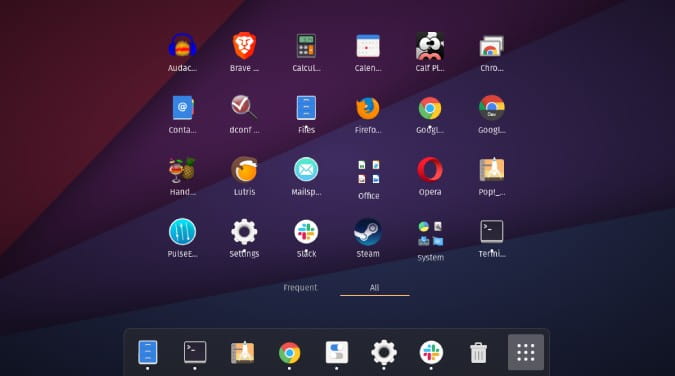The height and width of the screenshot is (376, 675).
Task: Open the Calendar app
Action: pyautogui.click(x=368, y=46)
